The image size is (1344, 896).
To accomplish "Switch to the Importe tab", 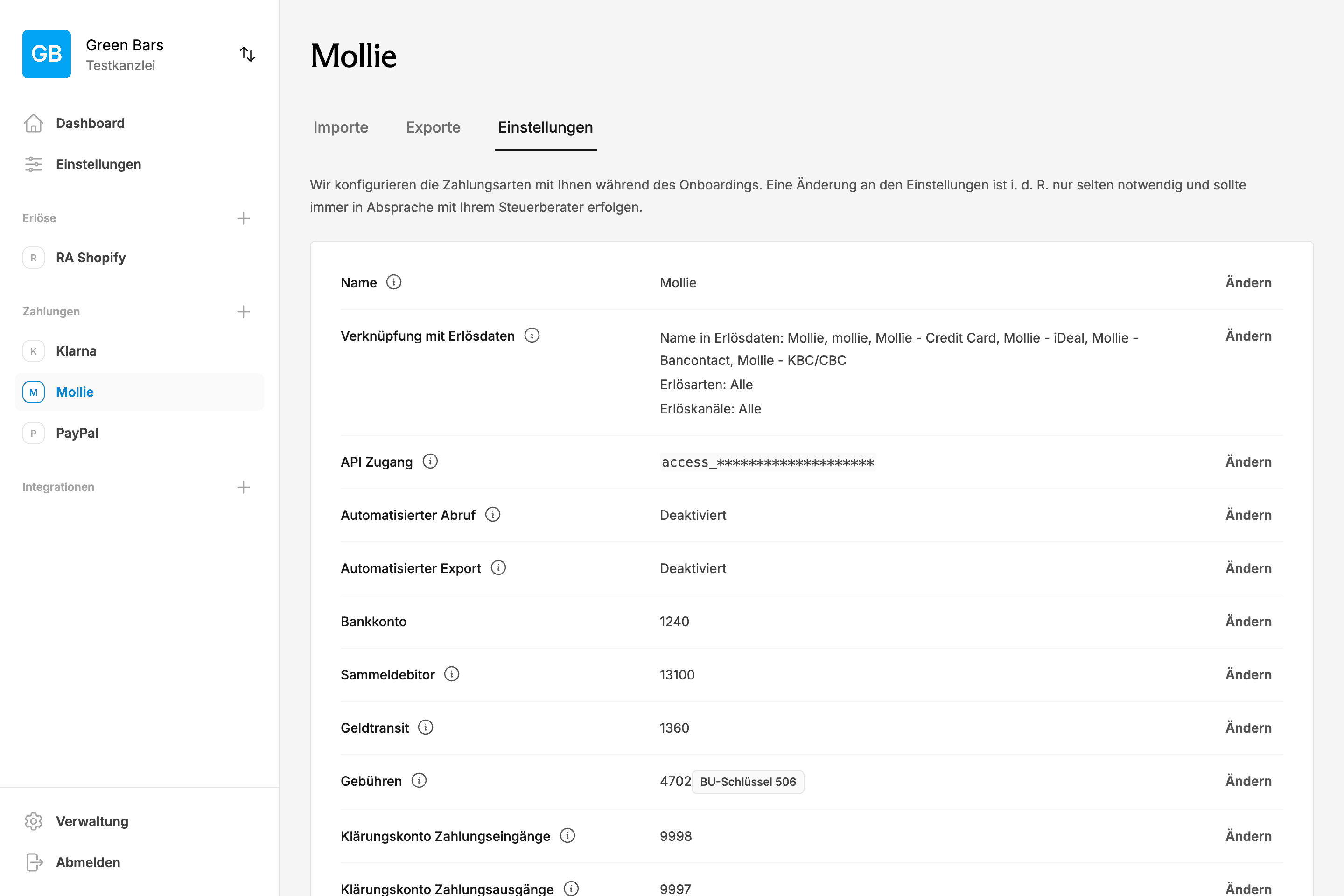I will (341, 127).
